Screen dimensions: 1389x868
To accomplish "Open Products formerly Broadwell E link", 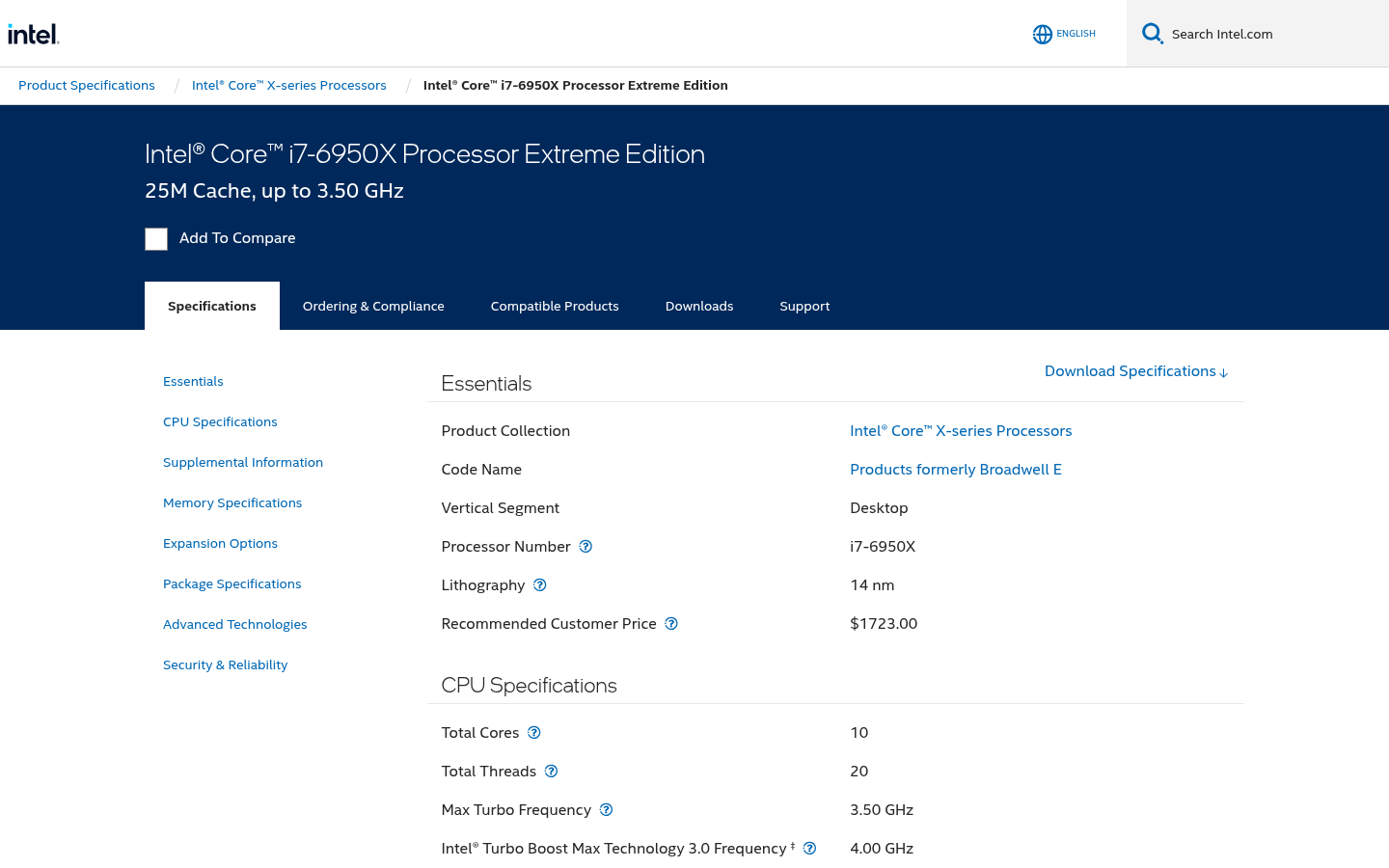I will click(x=956, y=470).
